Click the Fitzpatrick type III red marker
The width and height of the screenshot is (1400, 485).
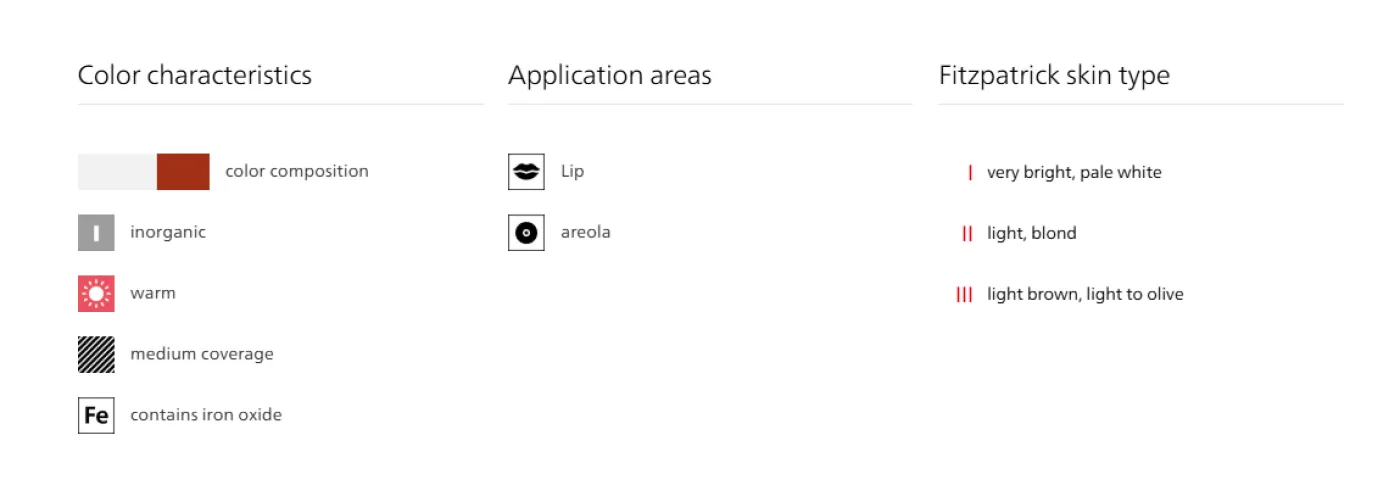coord(964,295)
